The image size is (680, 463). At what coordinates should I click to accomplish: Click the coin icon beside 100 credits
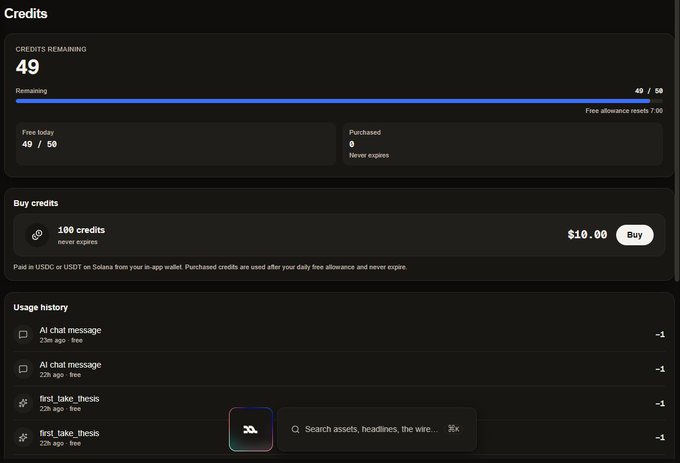(37, 235)
